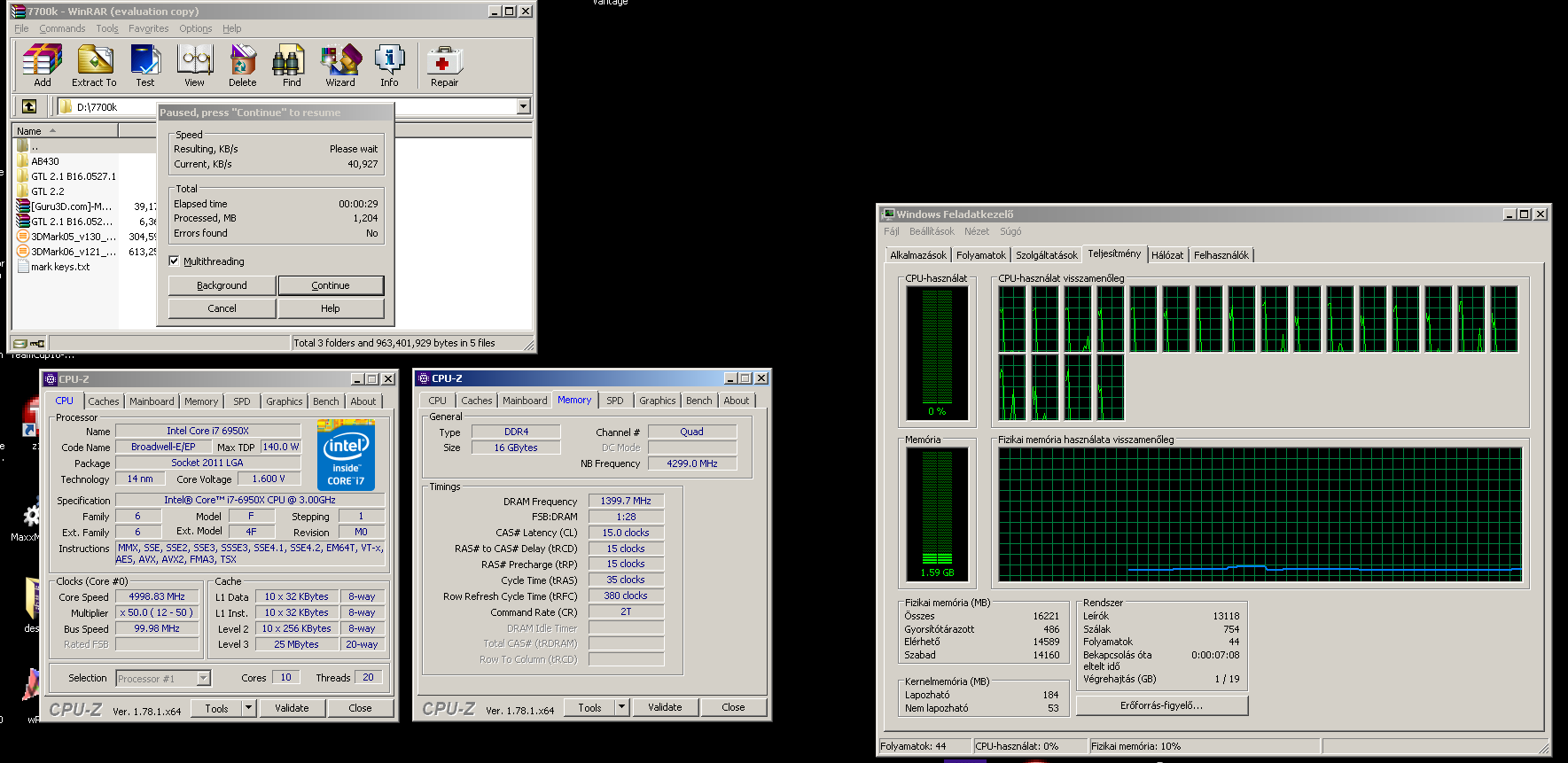Select mark keys.txt file
Screen dimensions: 1568x763
click(x=54, y=267)
